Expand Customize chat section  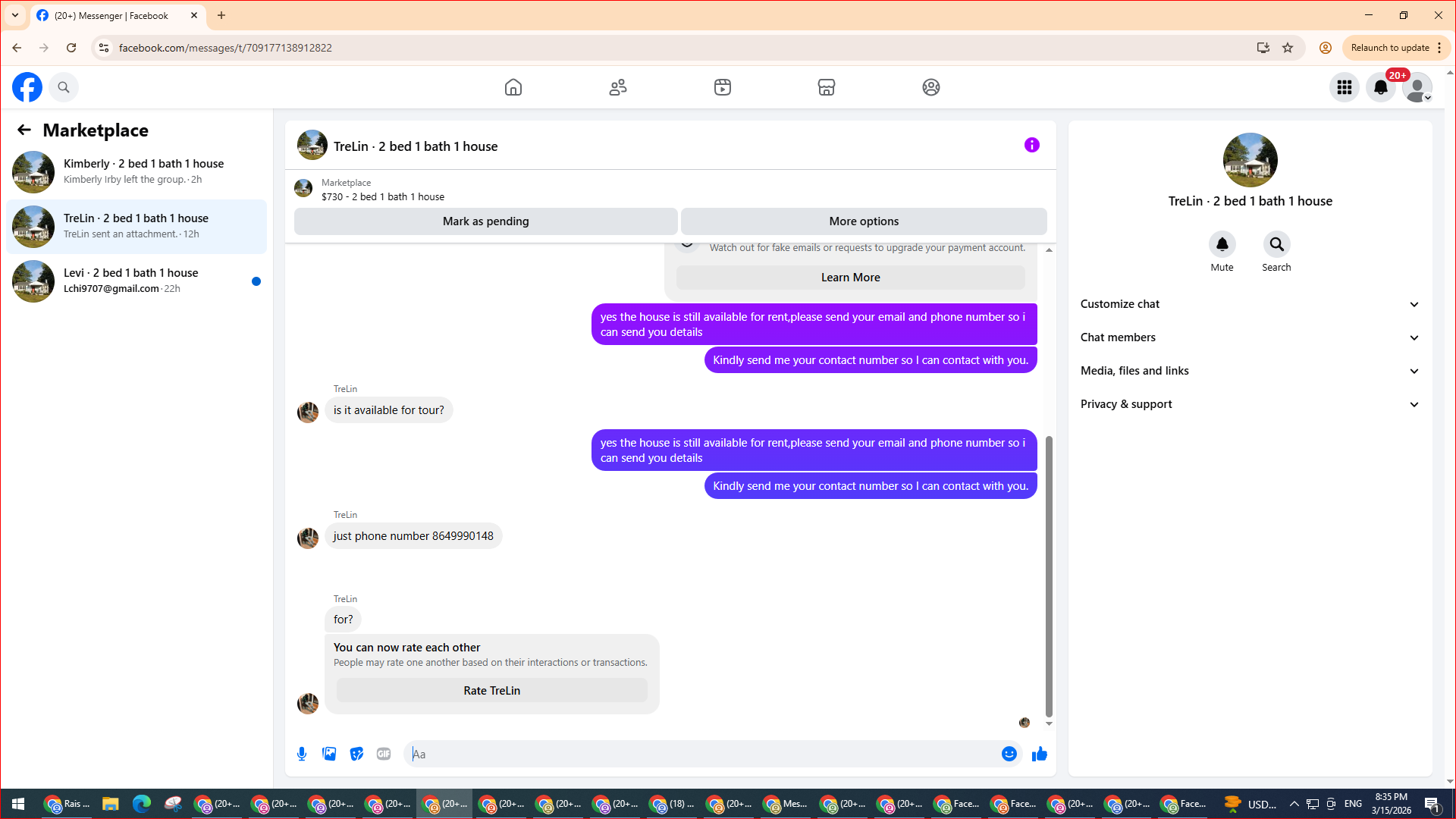[1250, 304]
